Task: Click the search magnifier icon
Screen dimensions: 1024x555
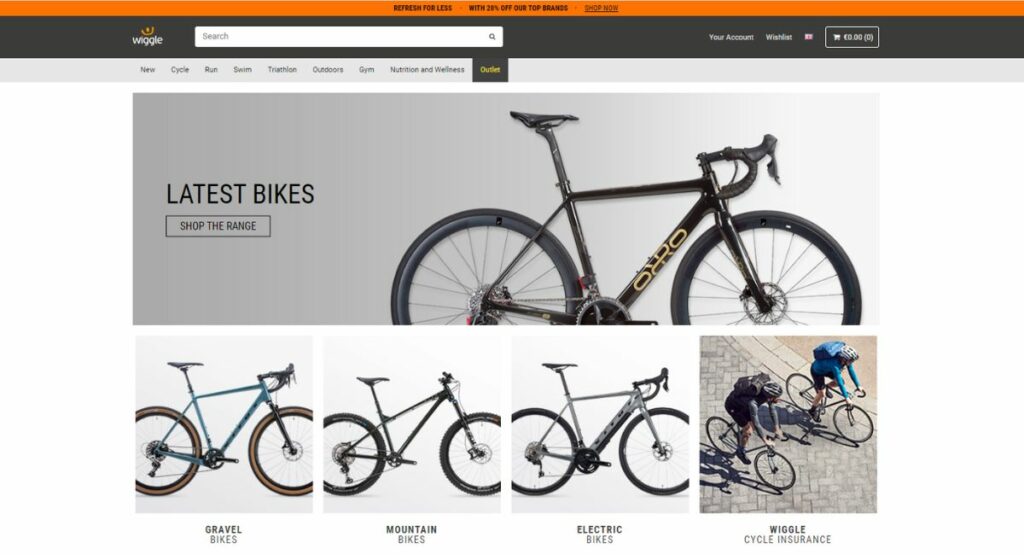Action: (x=492, y=37)
